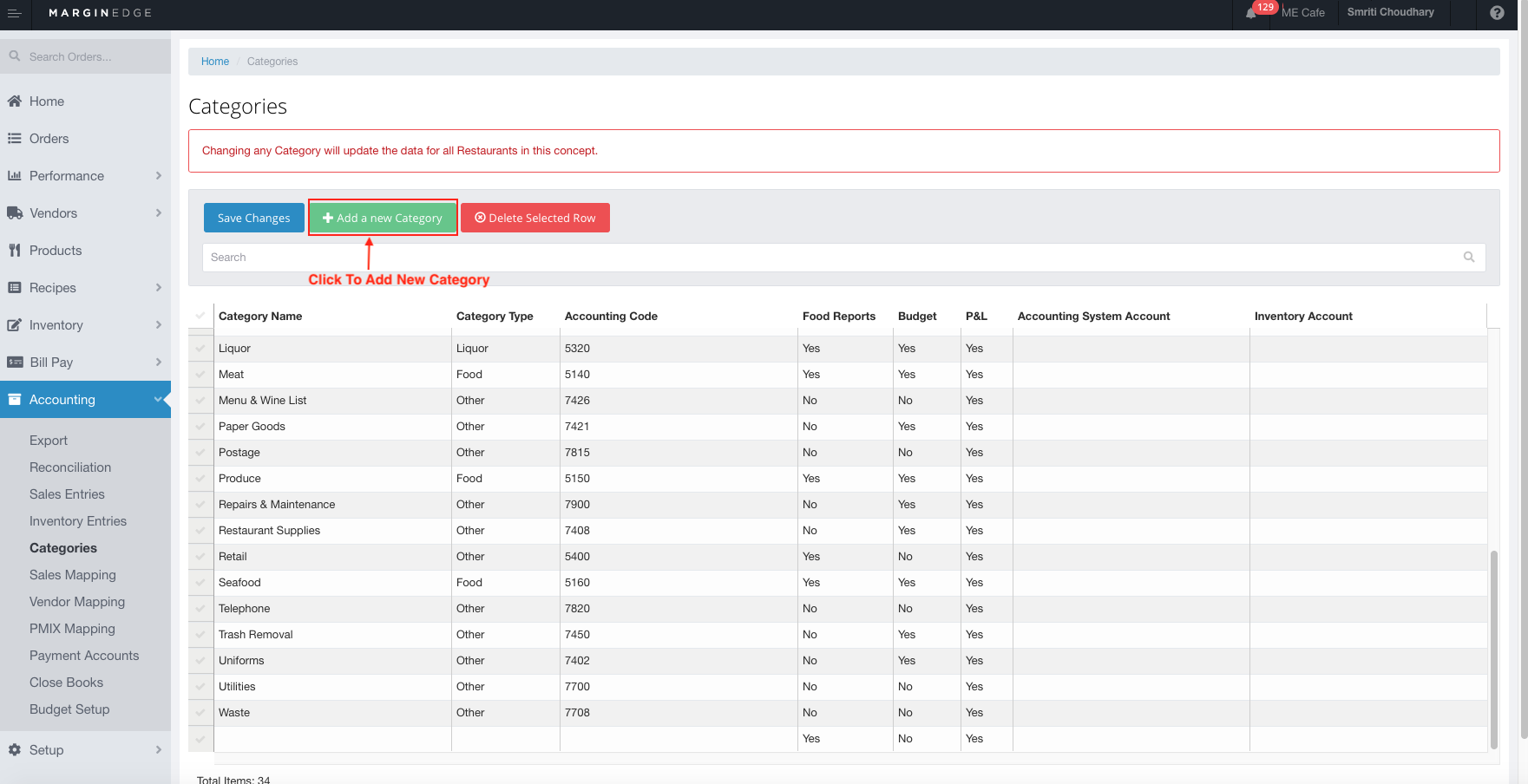
Task: Click the Performance chart icon
Action: click(x=15, y=176)
